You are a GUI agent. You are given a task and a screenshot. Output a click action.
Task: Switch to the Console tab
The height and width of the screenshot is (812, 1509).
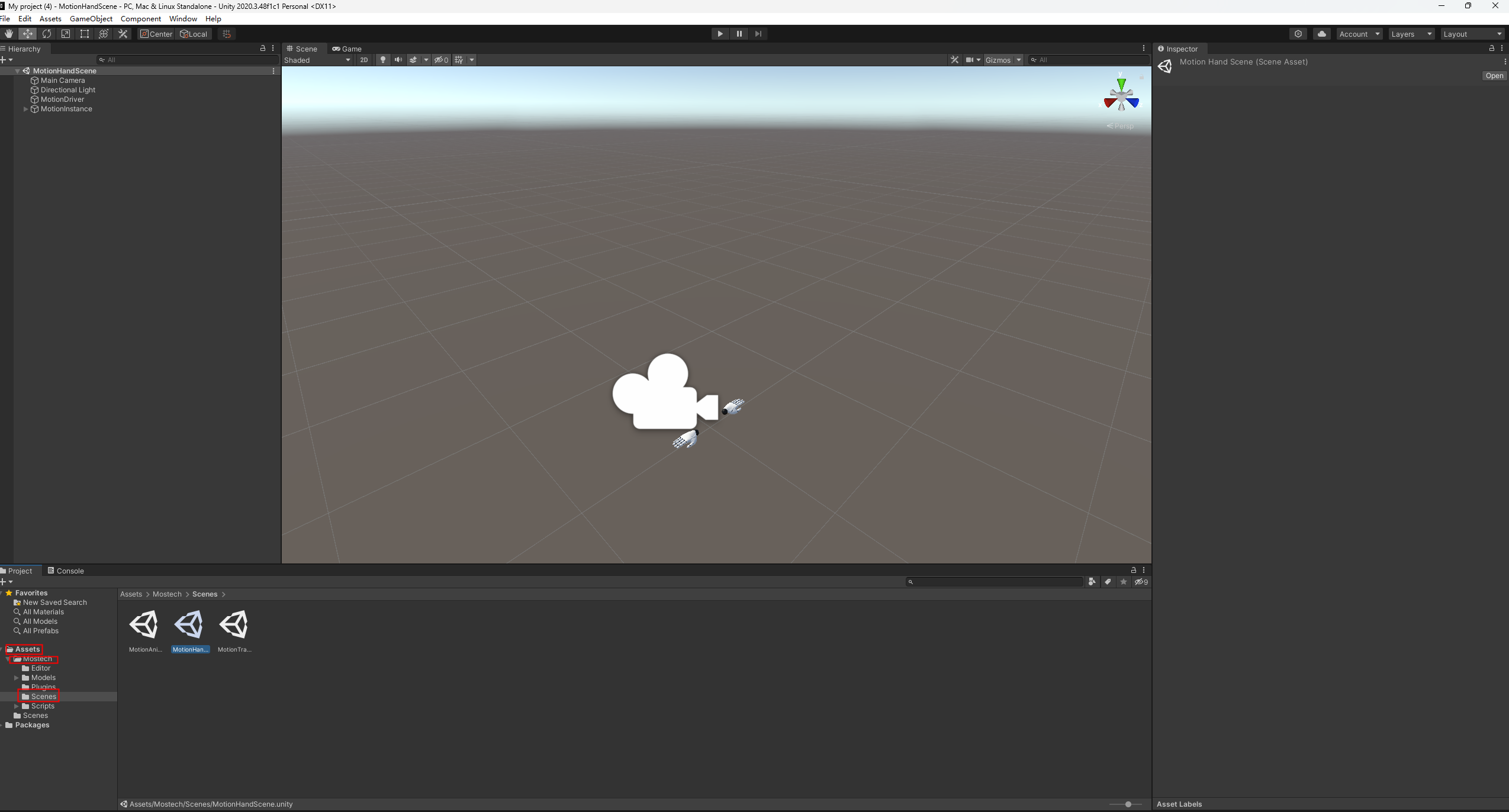coord(66,571)
